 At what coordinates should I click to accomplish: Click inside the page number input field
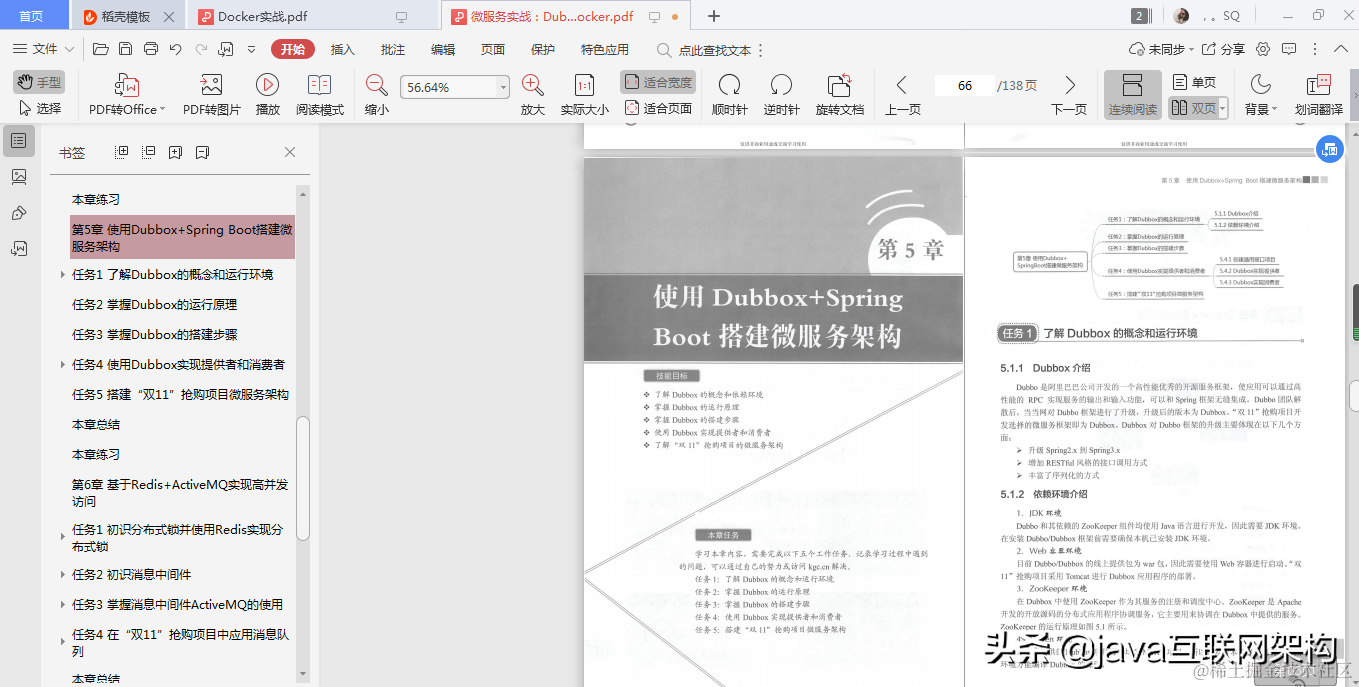(963, 85)
